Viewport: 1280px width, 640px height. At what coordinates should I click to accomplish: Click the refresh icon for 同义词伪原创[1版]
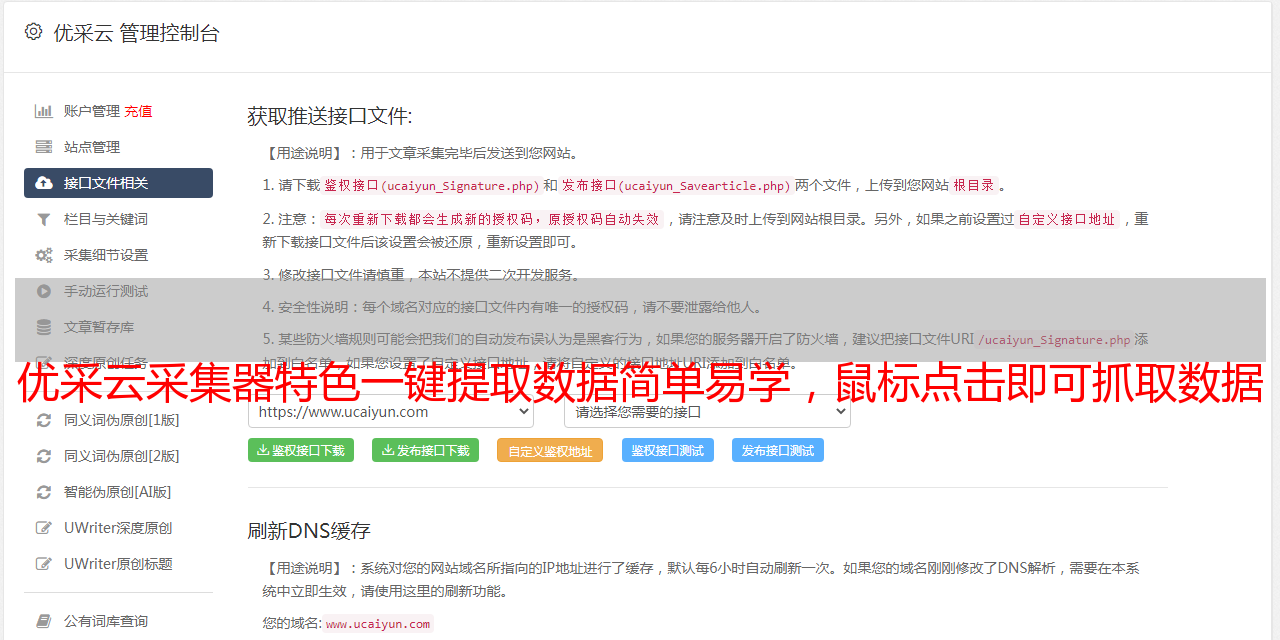click(44, 420)
